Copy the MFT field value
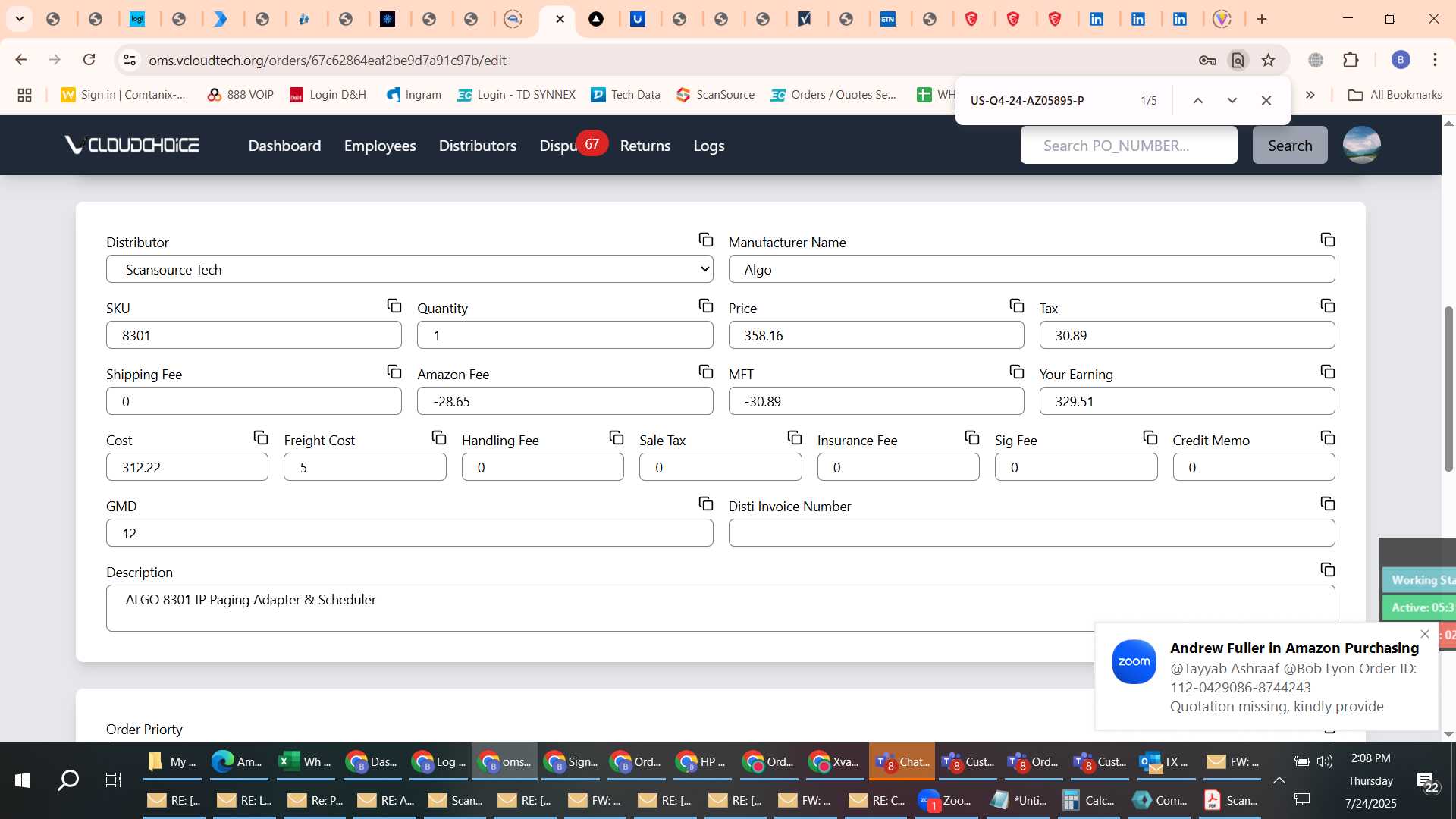This screenshot has height=819, width=1456. click(x=1016, y=372)
